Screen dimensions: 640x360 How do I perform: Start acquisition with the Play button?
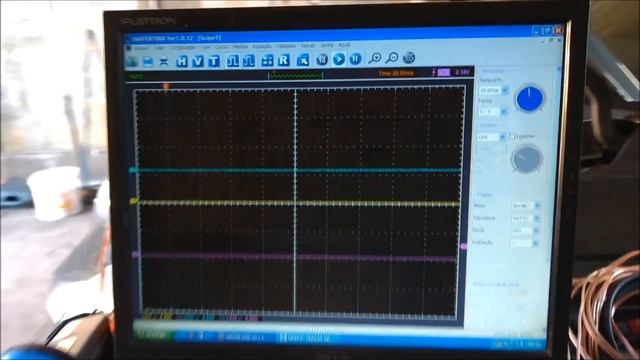point(338,59)
